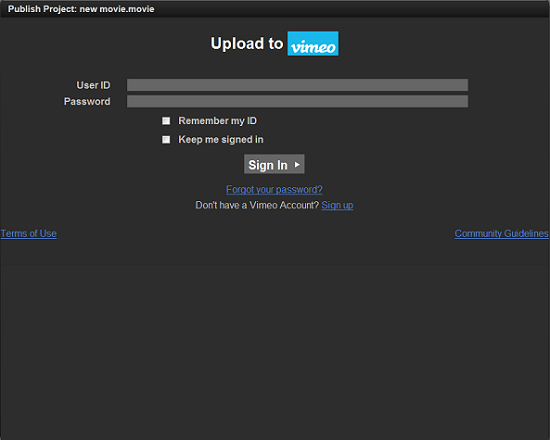Click the Don't have a Vimeo Account text

[257, 205]
